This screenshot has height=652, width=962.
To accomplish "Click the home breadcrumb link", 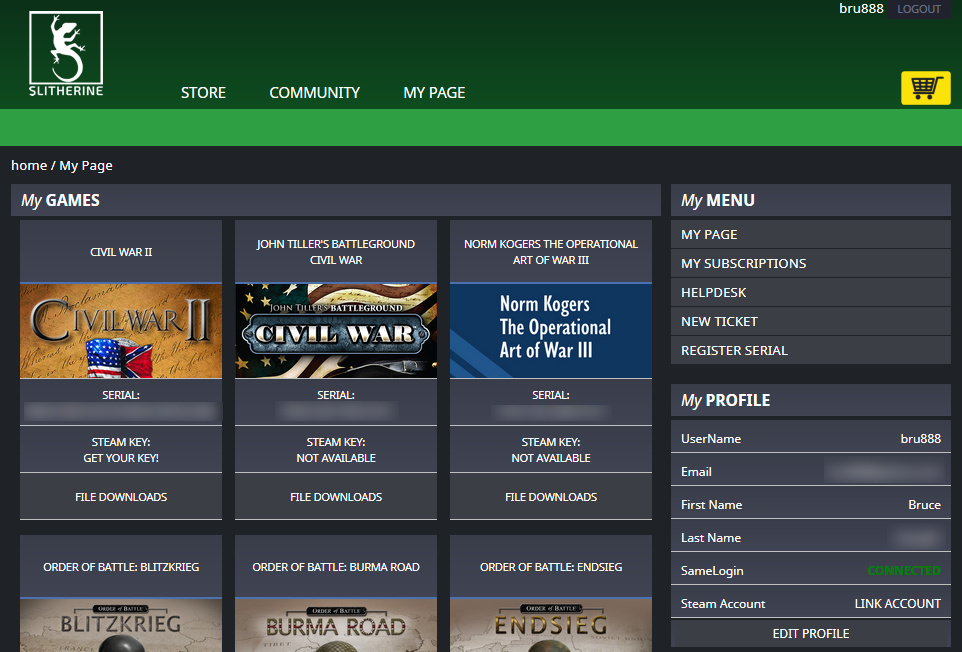I will point(29,165).
